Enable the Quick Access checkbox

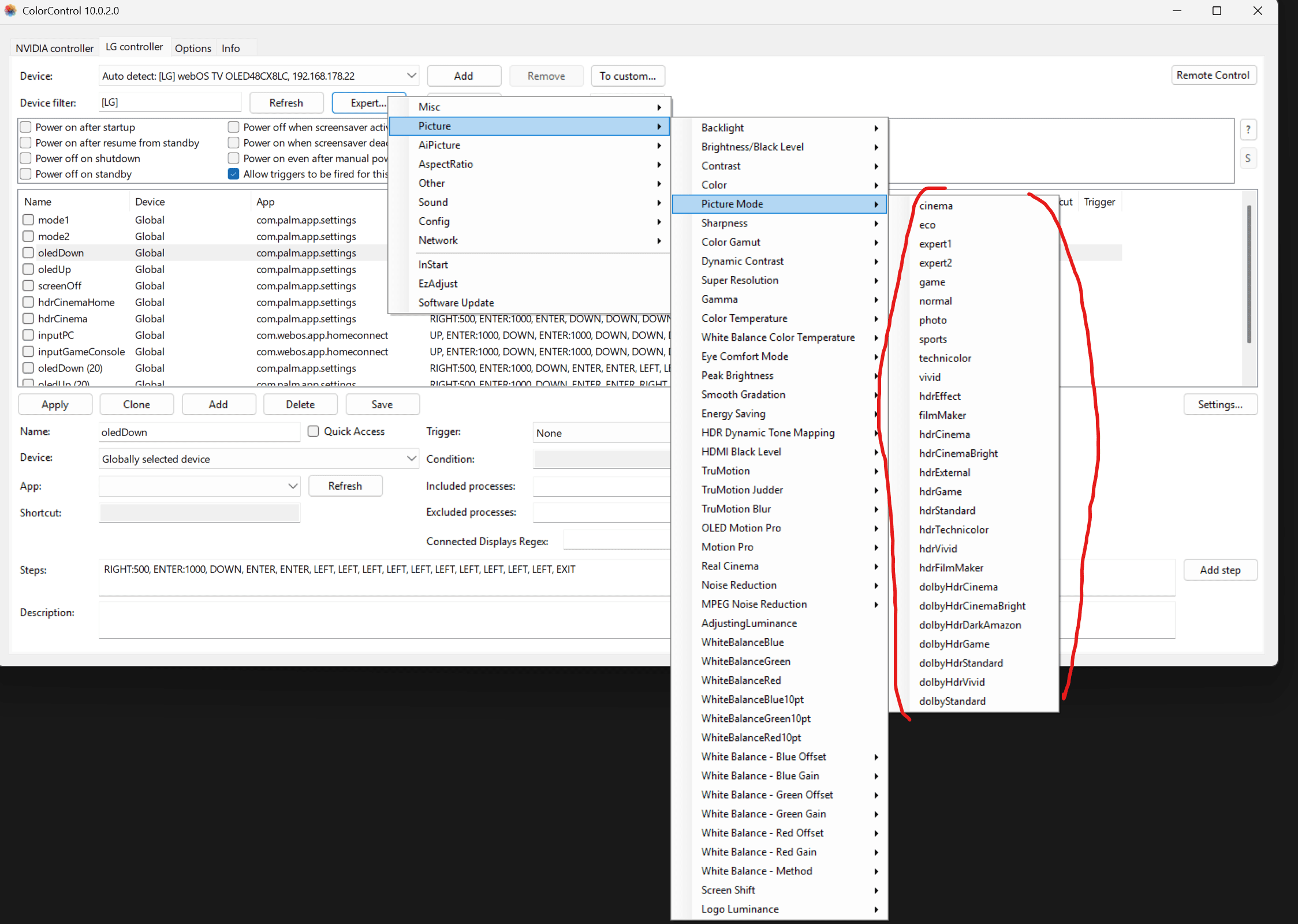click(x=313, y=431)
